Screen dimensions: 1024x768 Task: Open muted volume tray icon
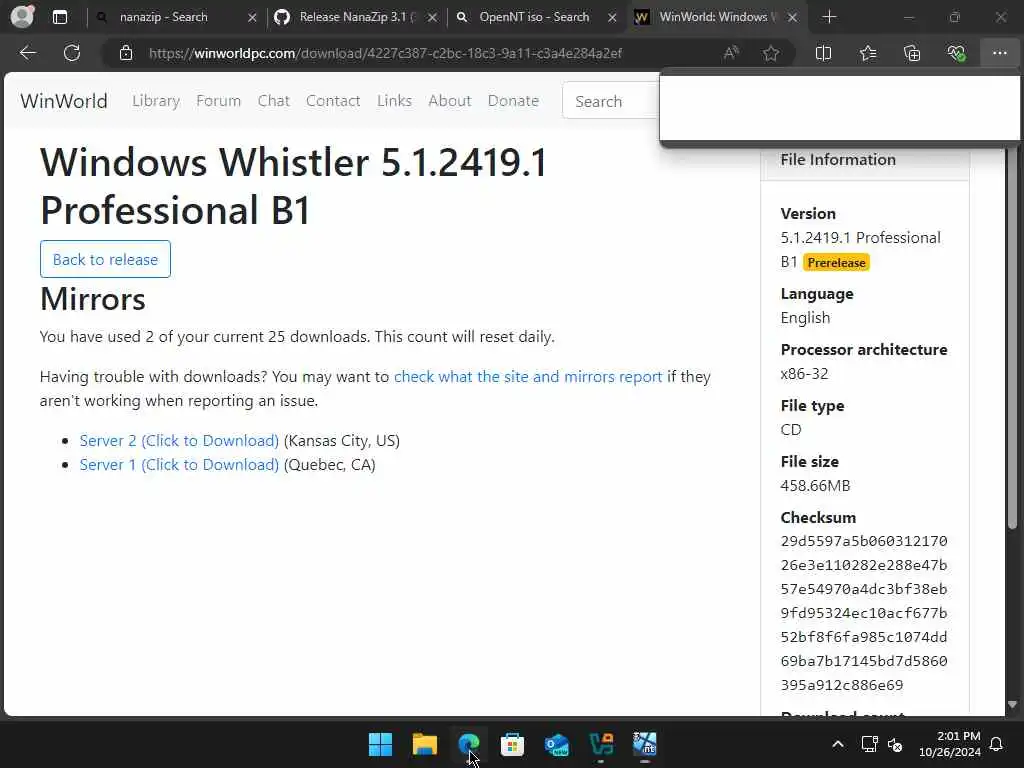tap(895, 744)
